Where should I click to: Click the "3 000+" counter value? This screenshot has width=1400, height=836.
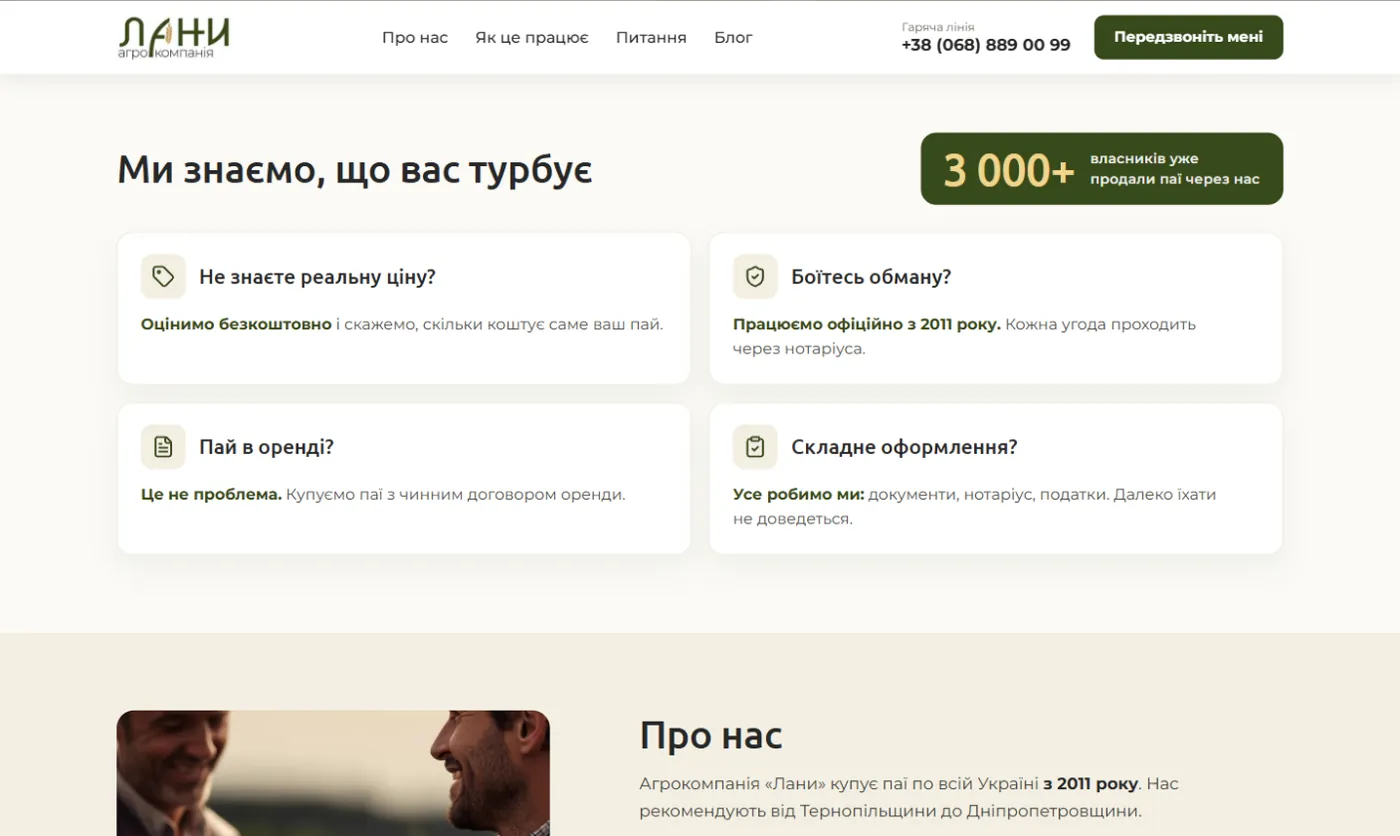pos(1009,170)
